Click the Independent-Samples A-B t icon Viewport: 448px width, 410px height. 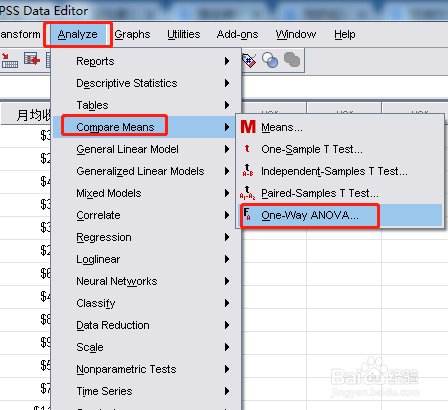248,170
